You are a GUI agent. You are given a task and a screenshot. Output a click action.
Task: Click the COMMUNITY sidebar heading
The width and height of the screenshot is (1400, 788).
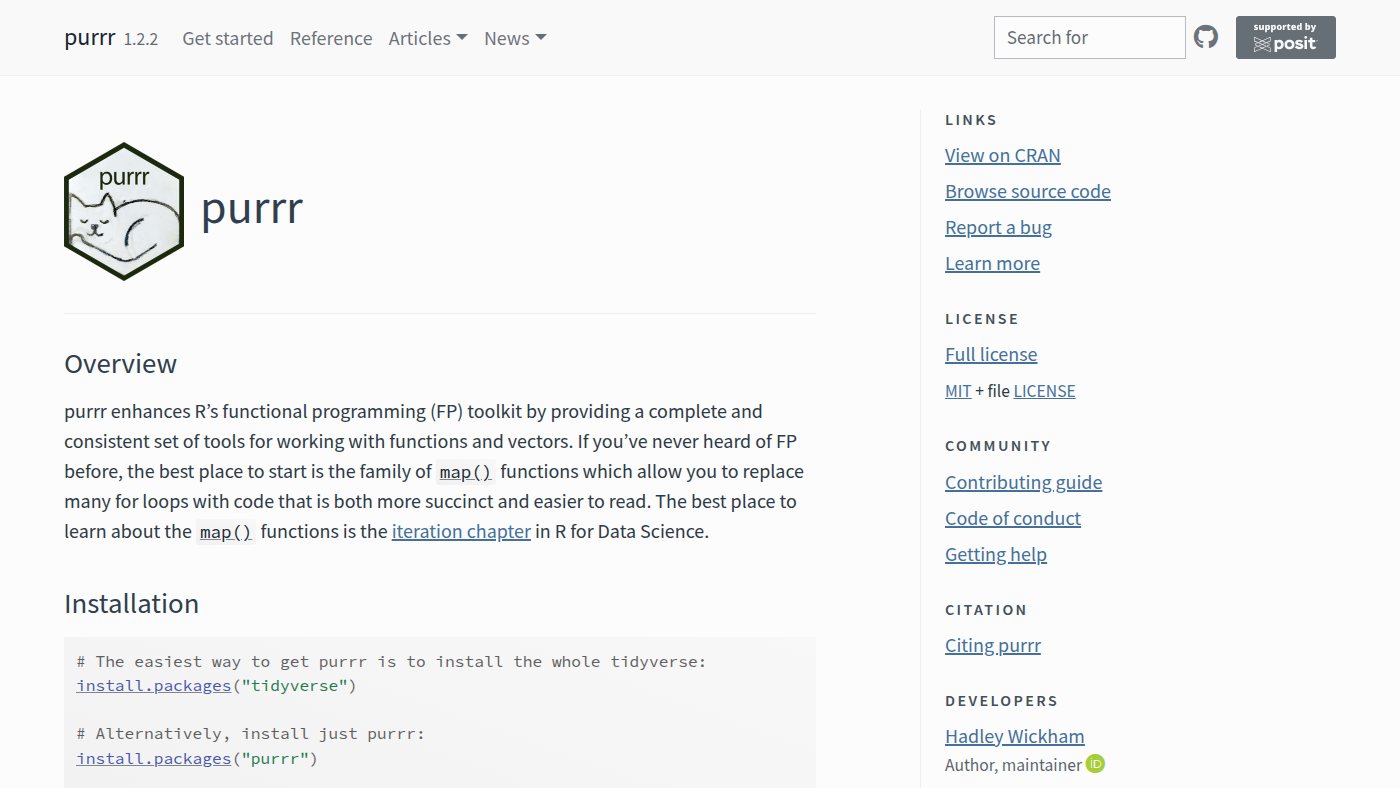tap(998, 446)
